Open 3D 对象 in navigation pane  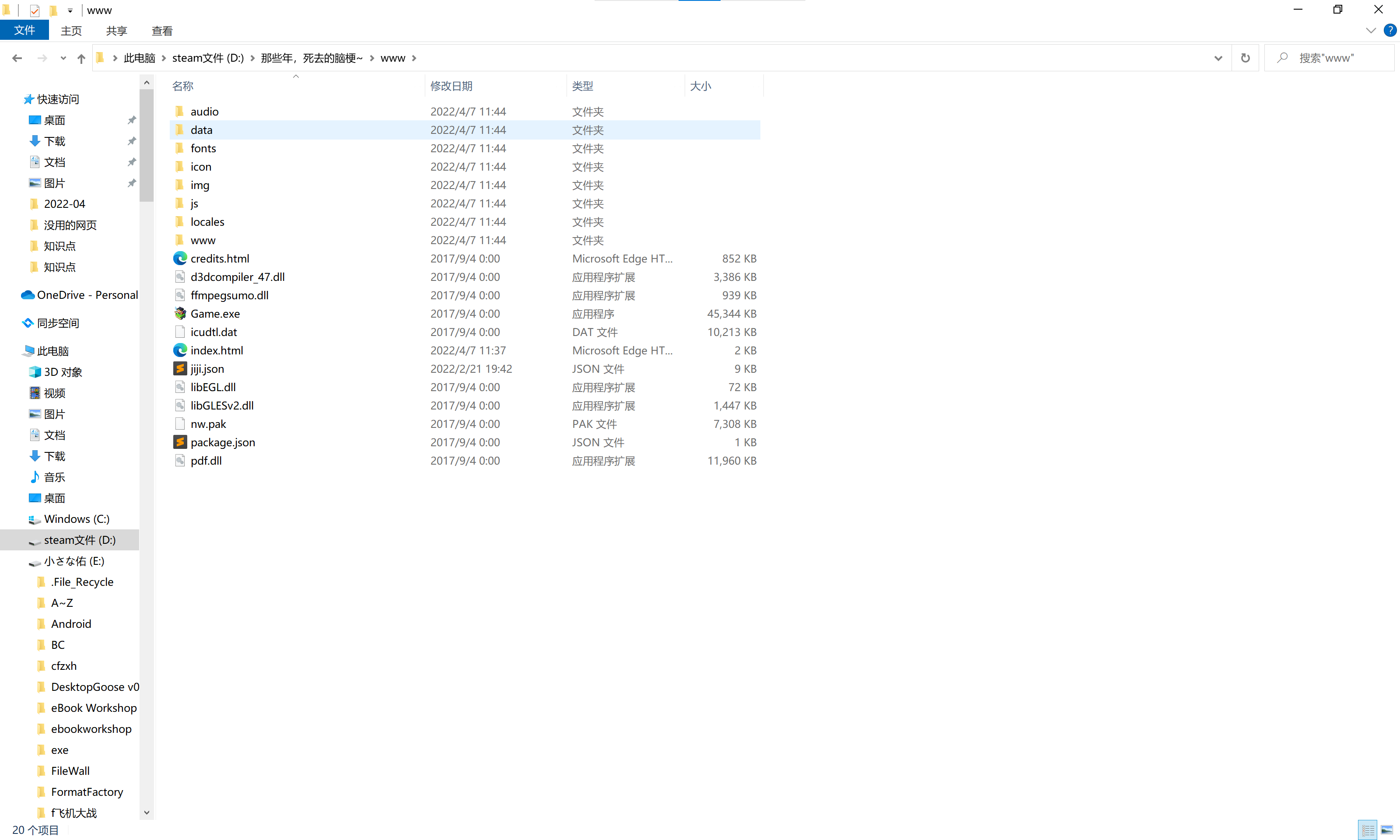point(56,372)
